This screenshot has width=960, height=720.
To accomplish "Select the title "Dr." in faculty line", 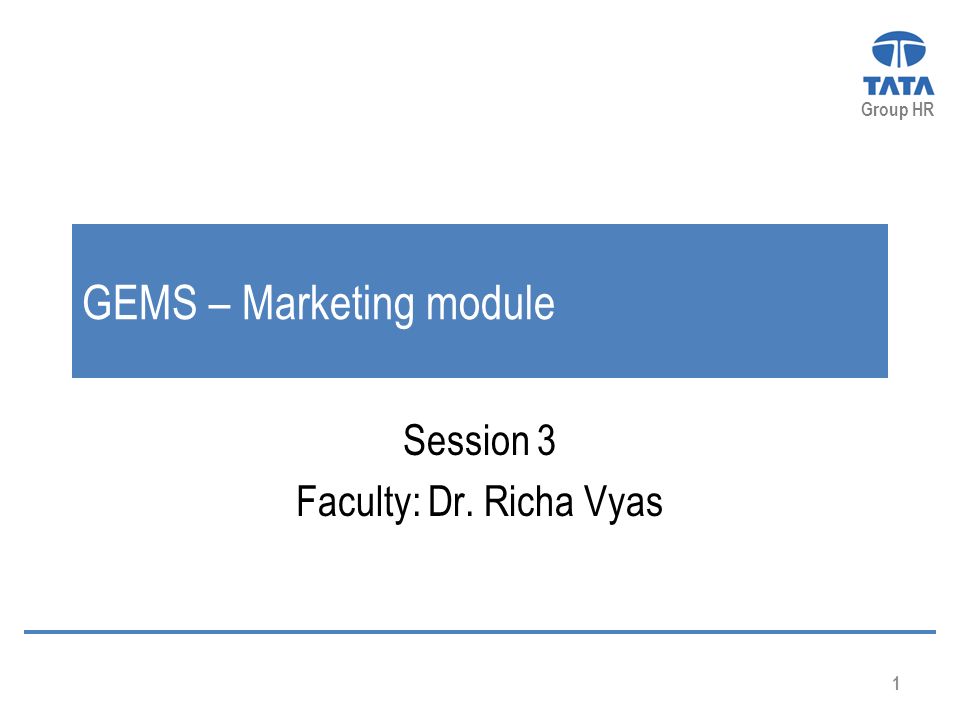I will (x=451, y=501).
